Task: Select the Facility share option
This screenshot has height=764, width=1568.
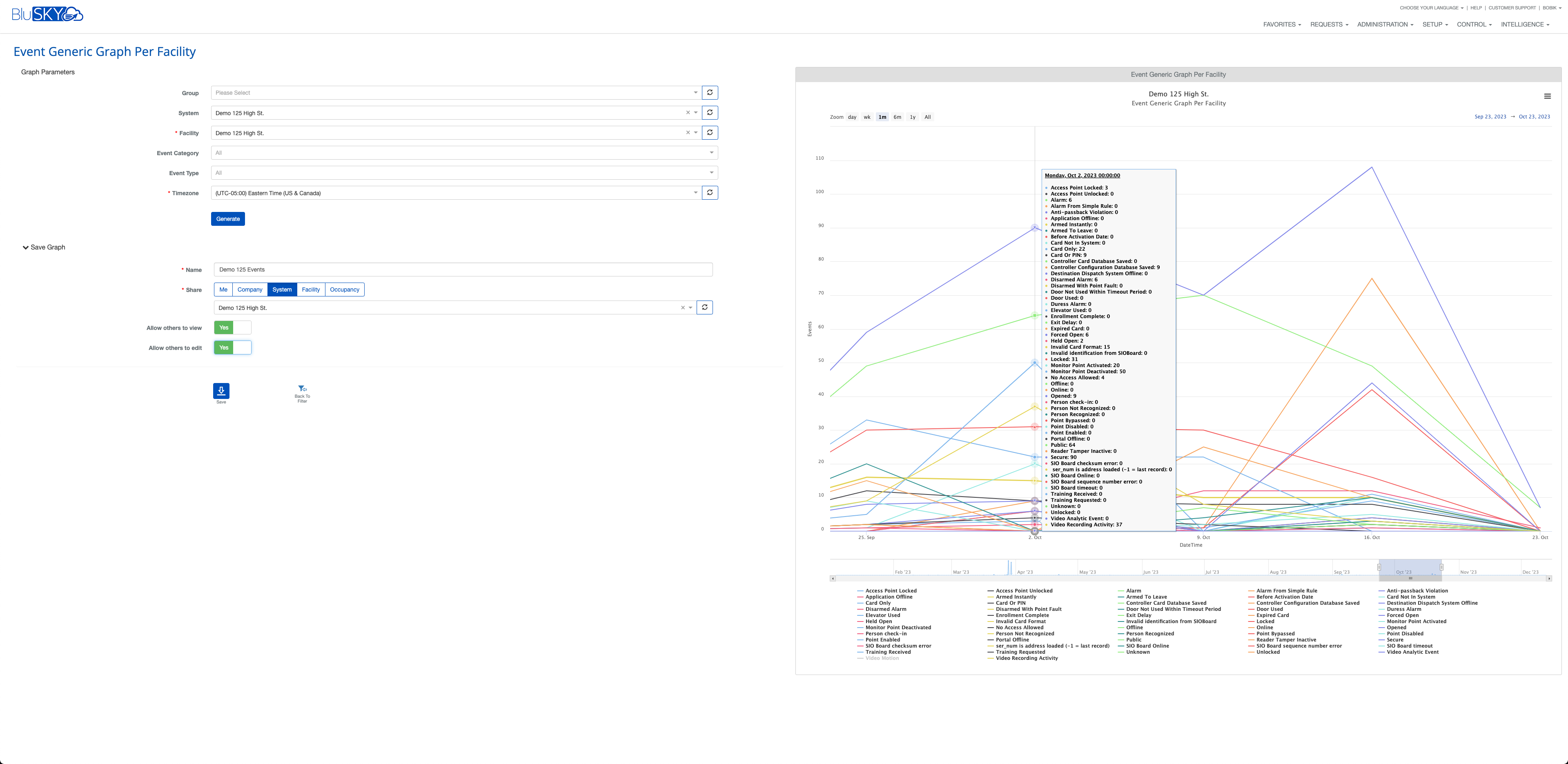Action: coord(311,289)
